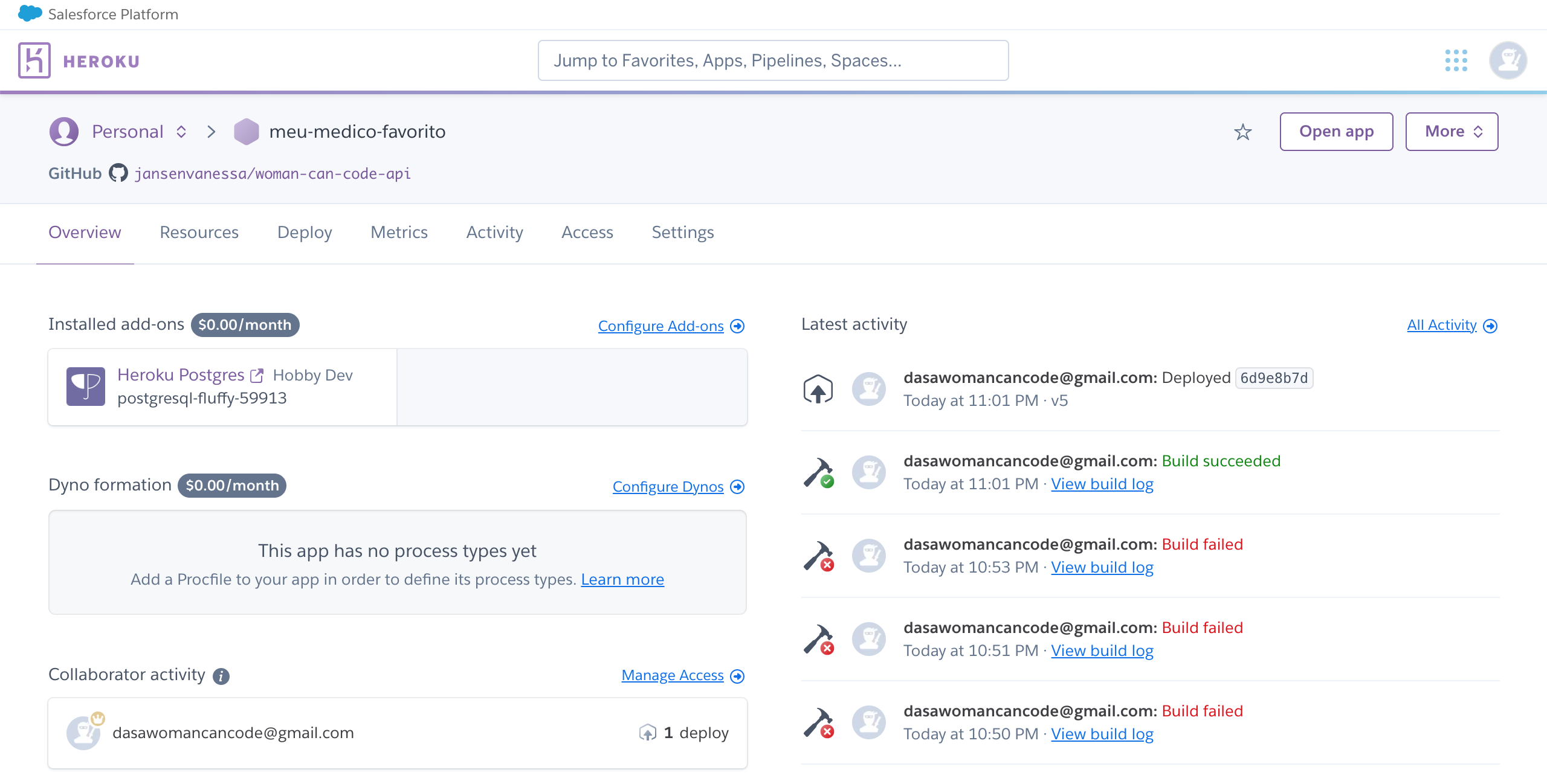View build log for 10:51 PM failed build
Screen dimensions: 1547x784
(1102, 651)
